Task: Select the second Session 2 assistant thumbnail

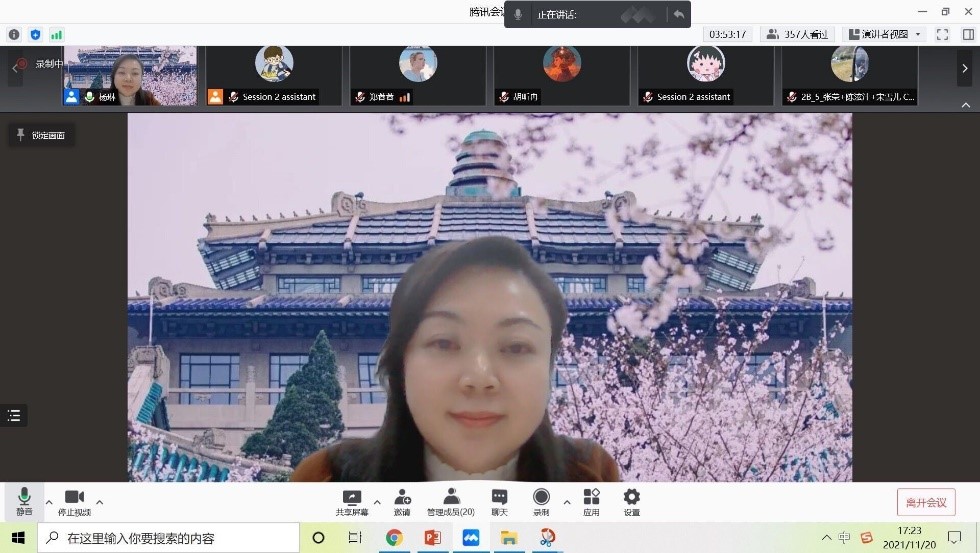Action: (706, 76)
